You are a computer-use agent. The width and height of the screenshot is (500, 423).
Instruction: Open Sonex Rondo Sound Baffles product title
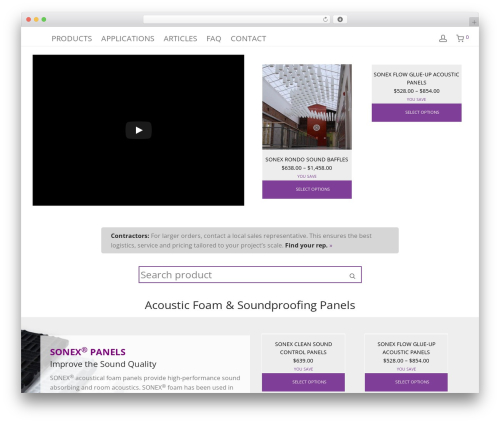[307, 160]
